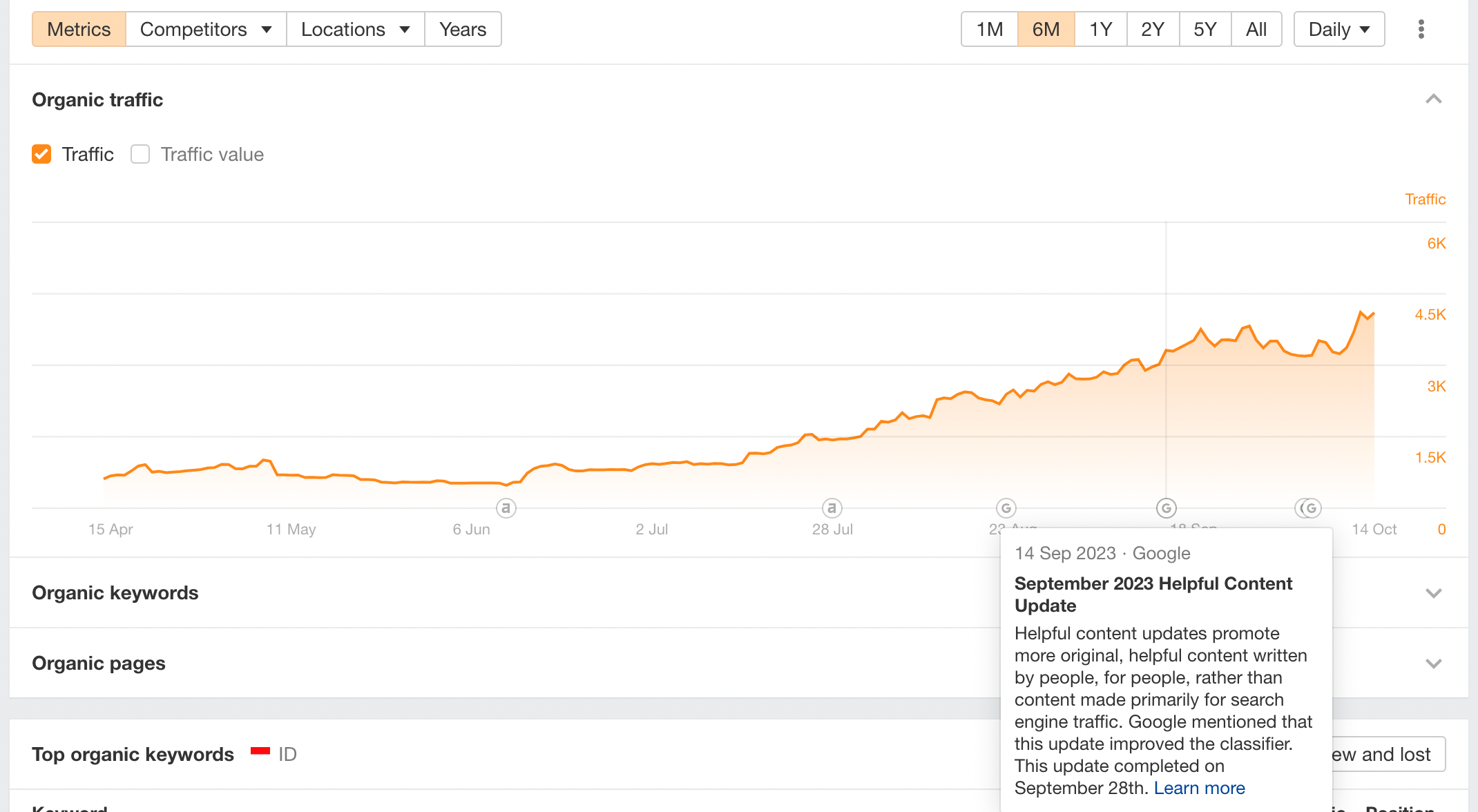The image size is (1478, 812).
Task: Click the Indonesia flag icon beside ID
Action: [260, 751]
